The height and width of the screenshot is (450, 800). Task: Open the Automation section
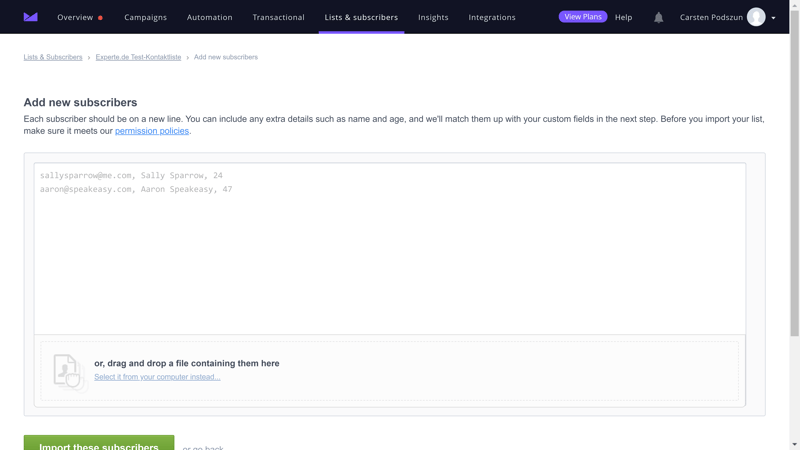click(x=209, y=17)
